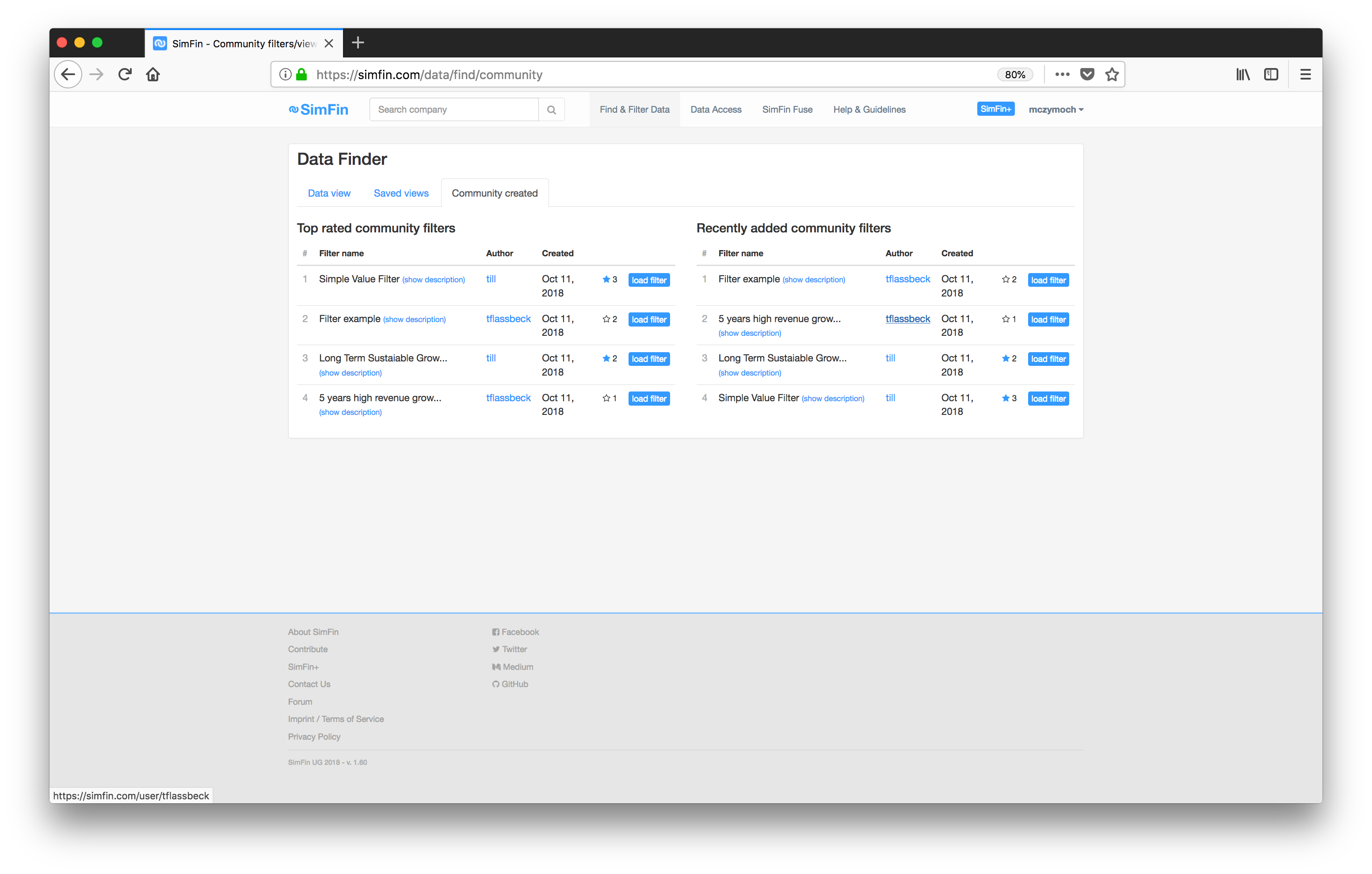The width and height of the screenshot is (1372, 874).
Task: Toggle star on recently added 5 years high revenue filter
Action: point(1006,319)
